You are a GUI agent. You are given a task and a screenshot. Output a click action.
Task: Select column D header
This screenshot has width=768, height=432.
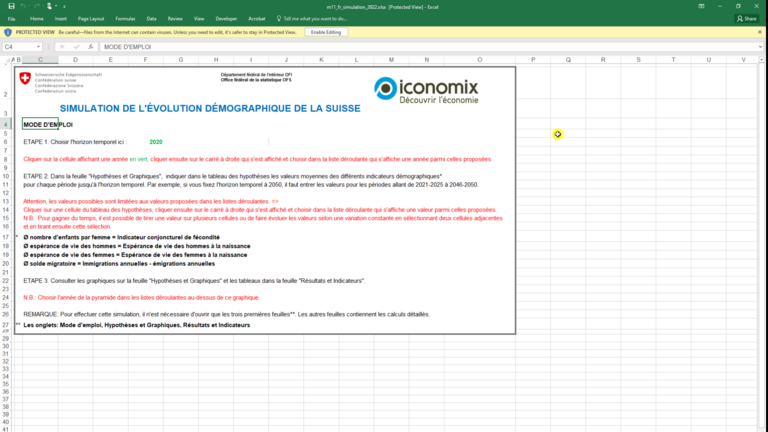click(x=75, y=60)
